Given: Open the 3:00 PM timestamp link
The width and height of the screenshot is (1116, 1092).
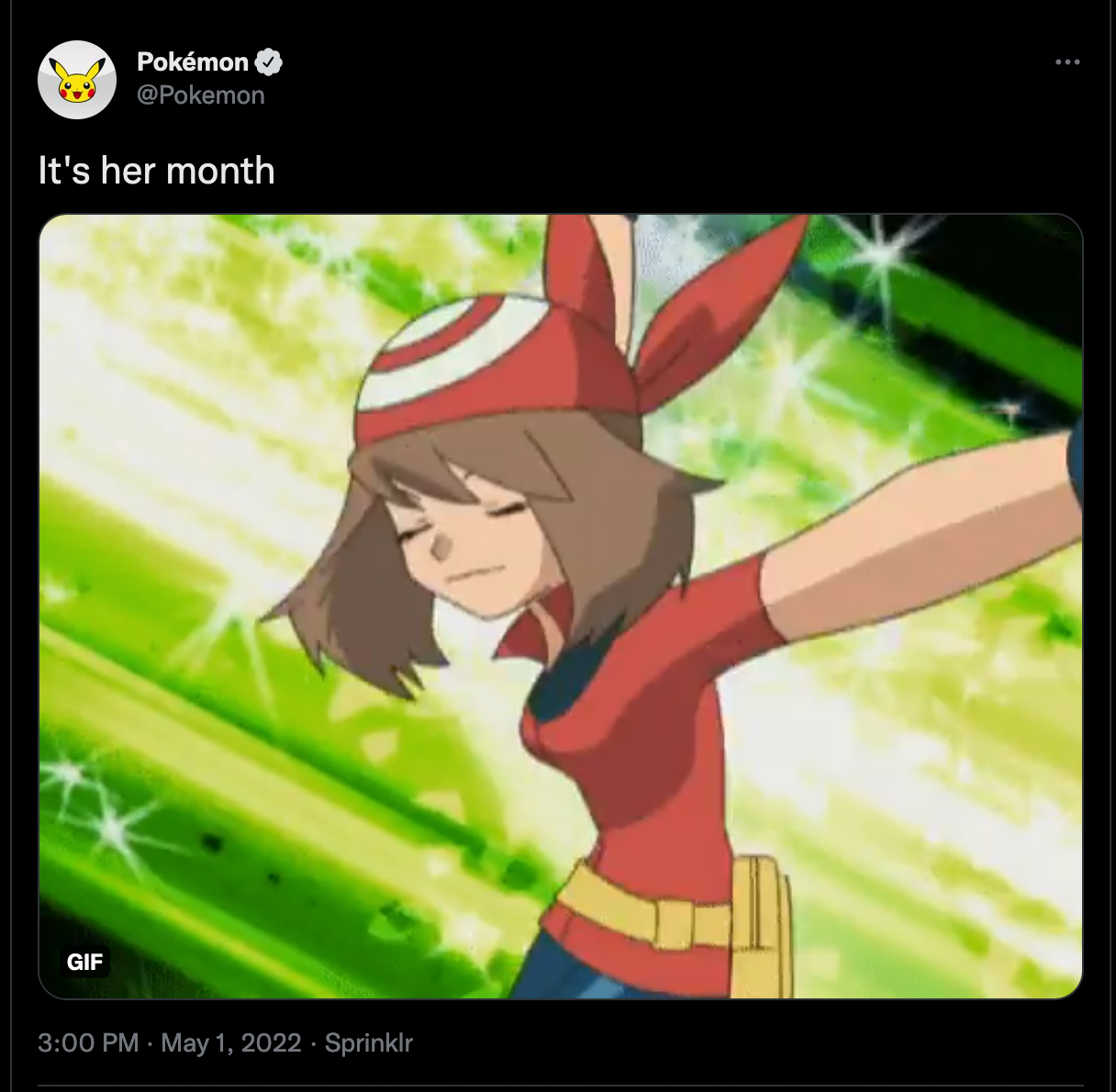Looking at the screenshot, I should click(x=88, y=1043).
